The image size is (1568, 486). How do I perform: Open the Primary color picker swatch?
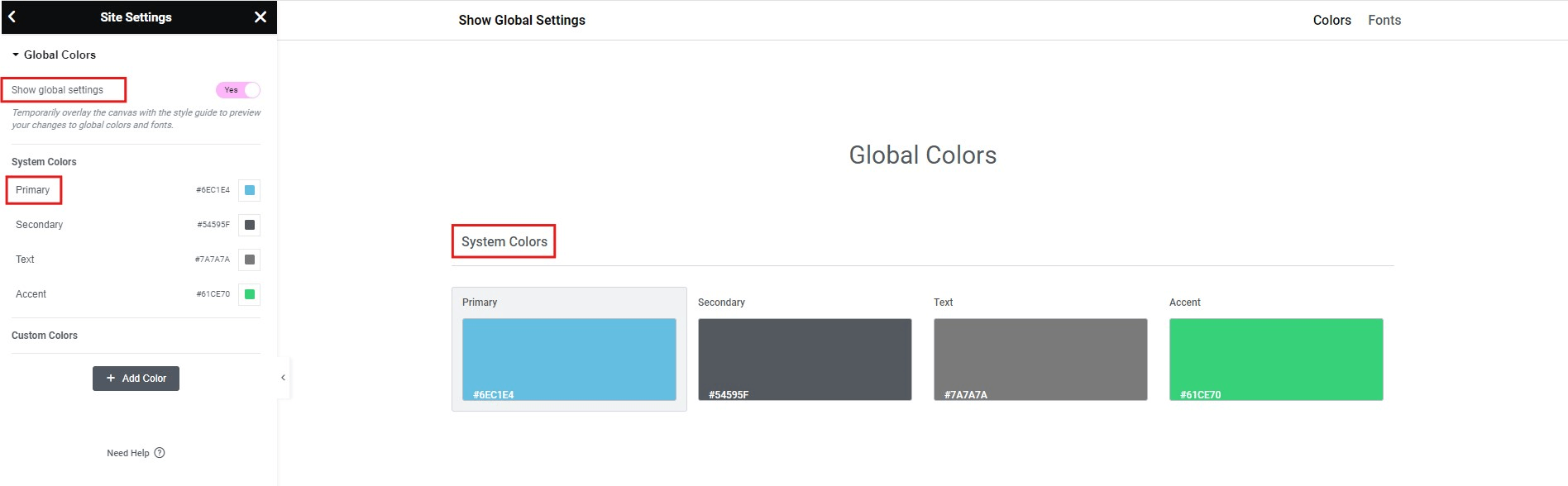[x=249, y=190]
